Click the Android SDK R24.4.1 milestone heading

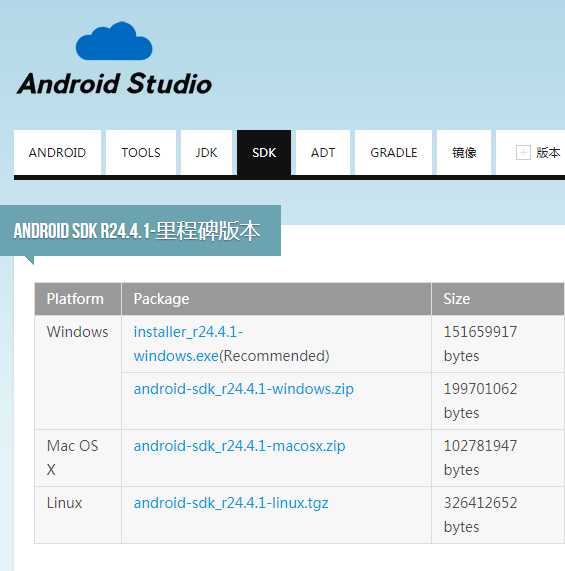137,231
